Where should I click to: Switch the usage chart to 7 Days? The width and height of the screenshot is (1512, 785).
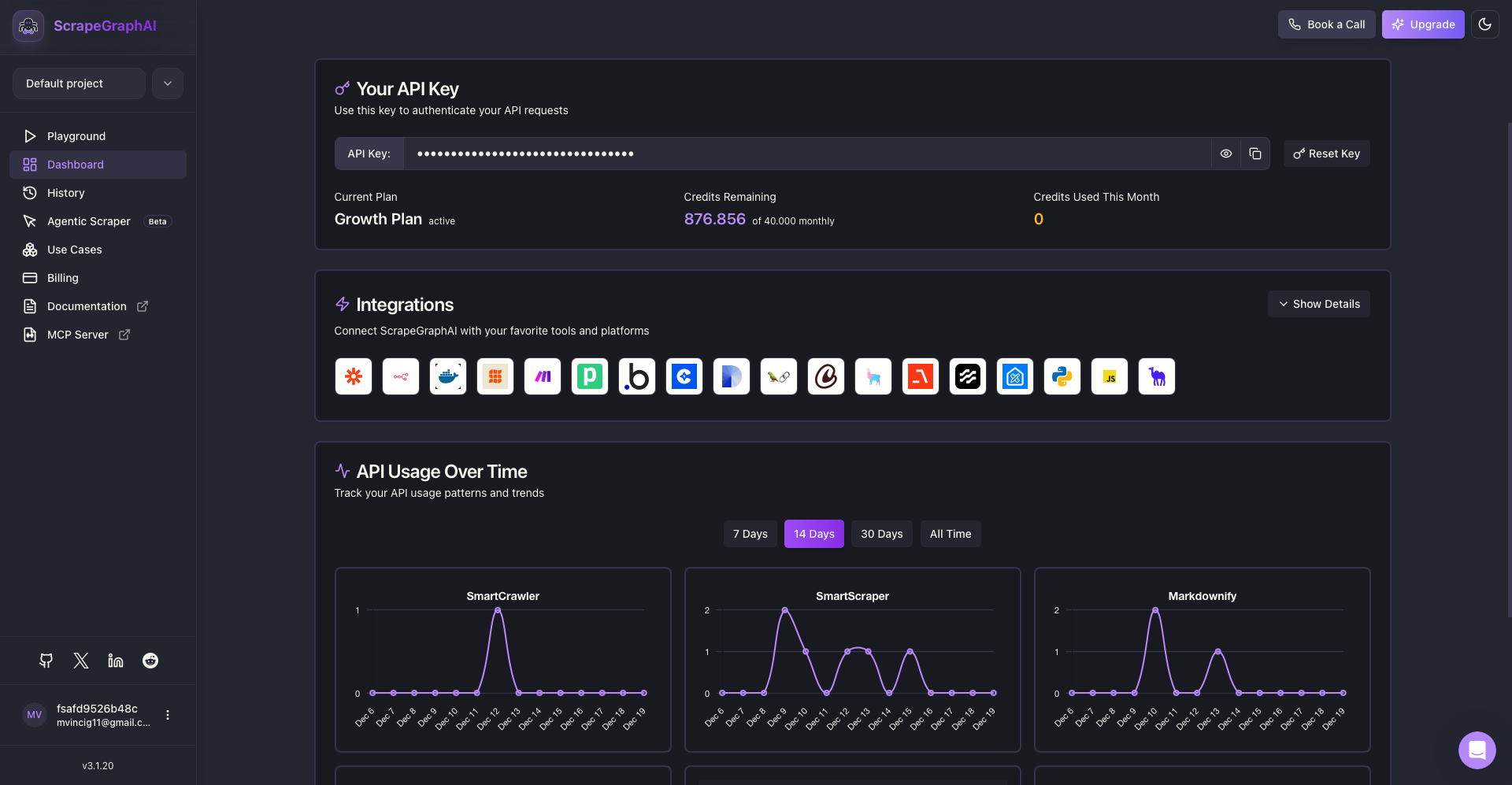[750, 534]
